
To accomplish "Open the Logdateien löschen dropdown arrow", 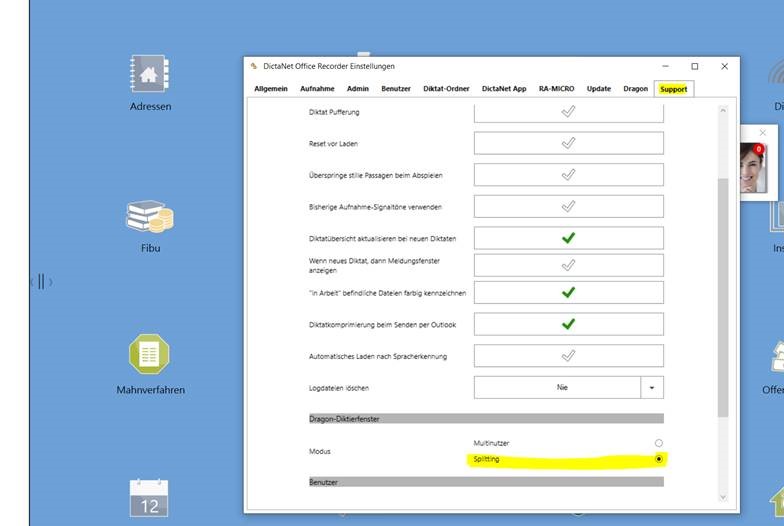I will point(652,388).
